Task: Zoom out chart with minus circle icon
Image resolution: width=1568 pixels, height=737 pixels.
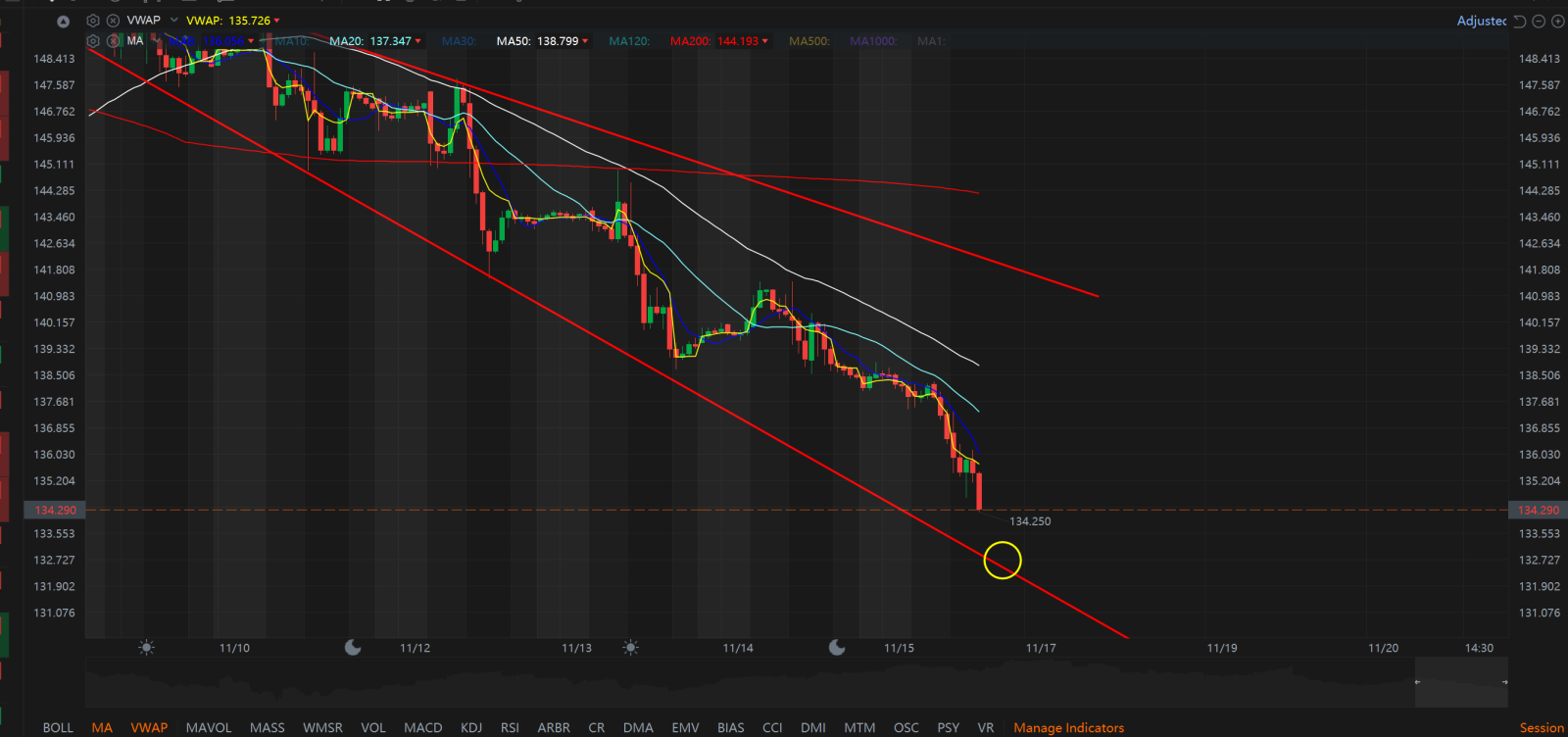Action: (x=1539, y=21)
